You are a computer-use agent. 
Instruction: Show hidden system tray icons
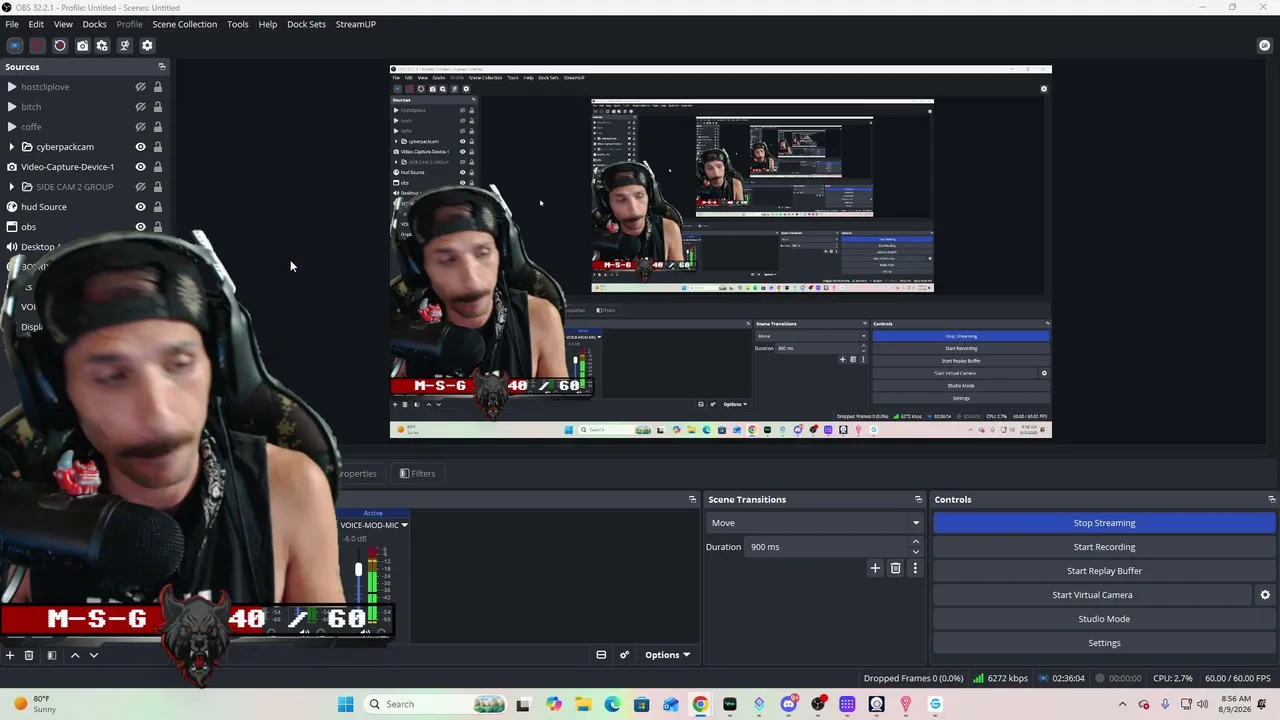pos(1122,704)
